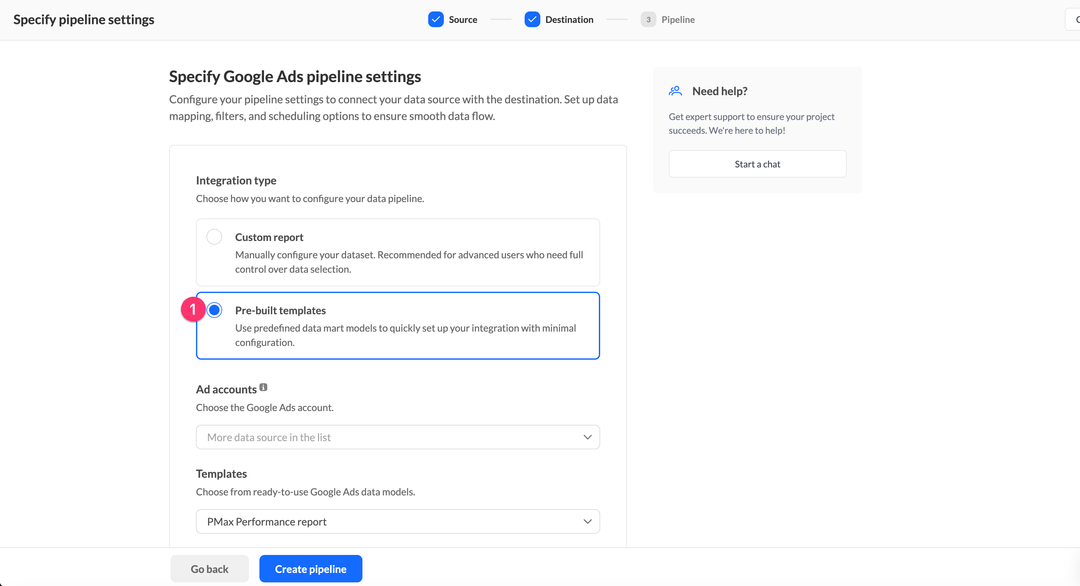Click the Create pipeline button
1080x586 pixels.
click(310, 568)
